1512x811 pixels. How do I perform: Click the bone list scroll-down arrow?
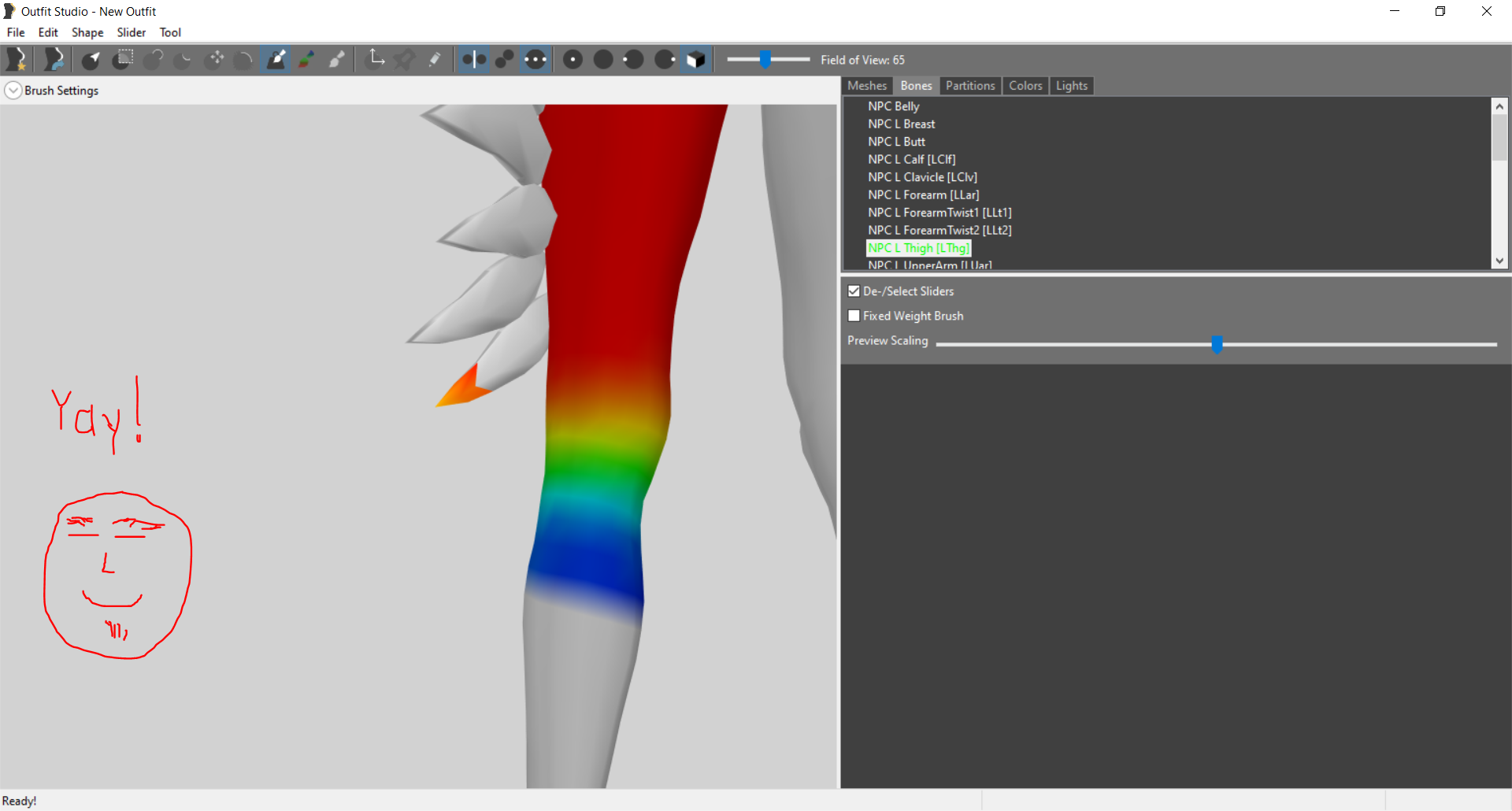click(1499, 261)
